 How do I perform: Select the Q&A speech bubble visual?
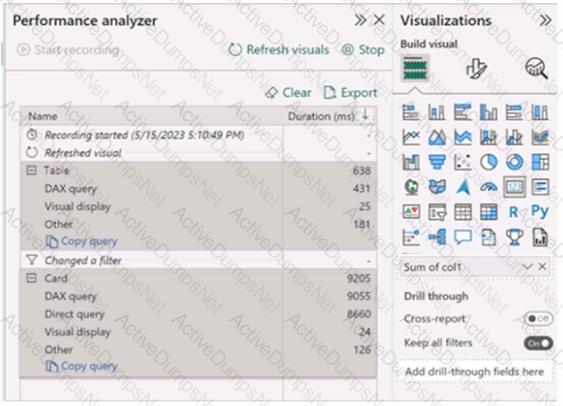(x=463, y=237)
